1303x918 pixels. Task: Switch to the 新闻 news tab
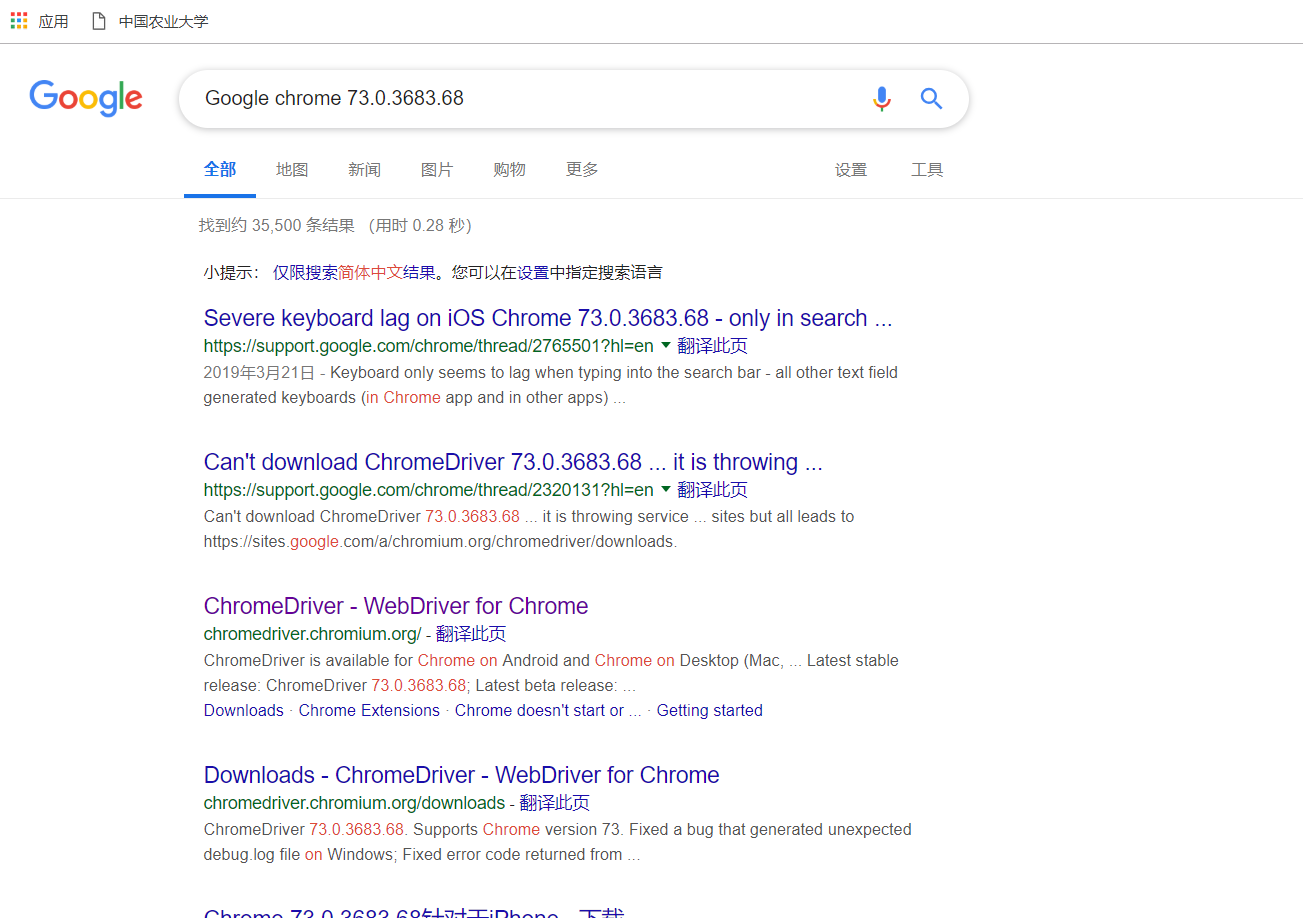(364, 170)
